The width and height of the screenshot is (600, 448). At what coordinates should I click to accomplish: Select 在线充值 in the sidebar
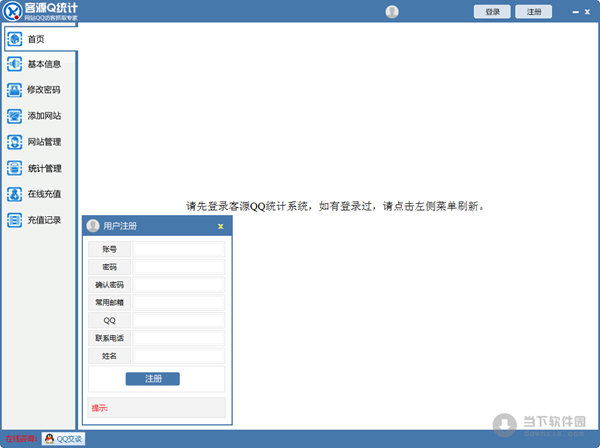(39, 194)
